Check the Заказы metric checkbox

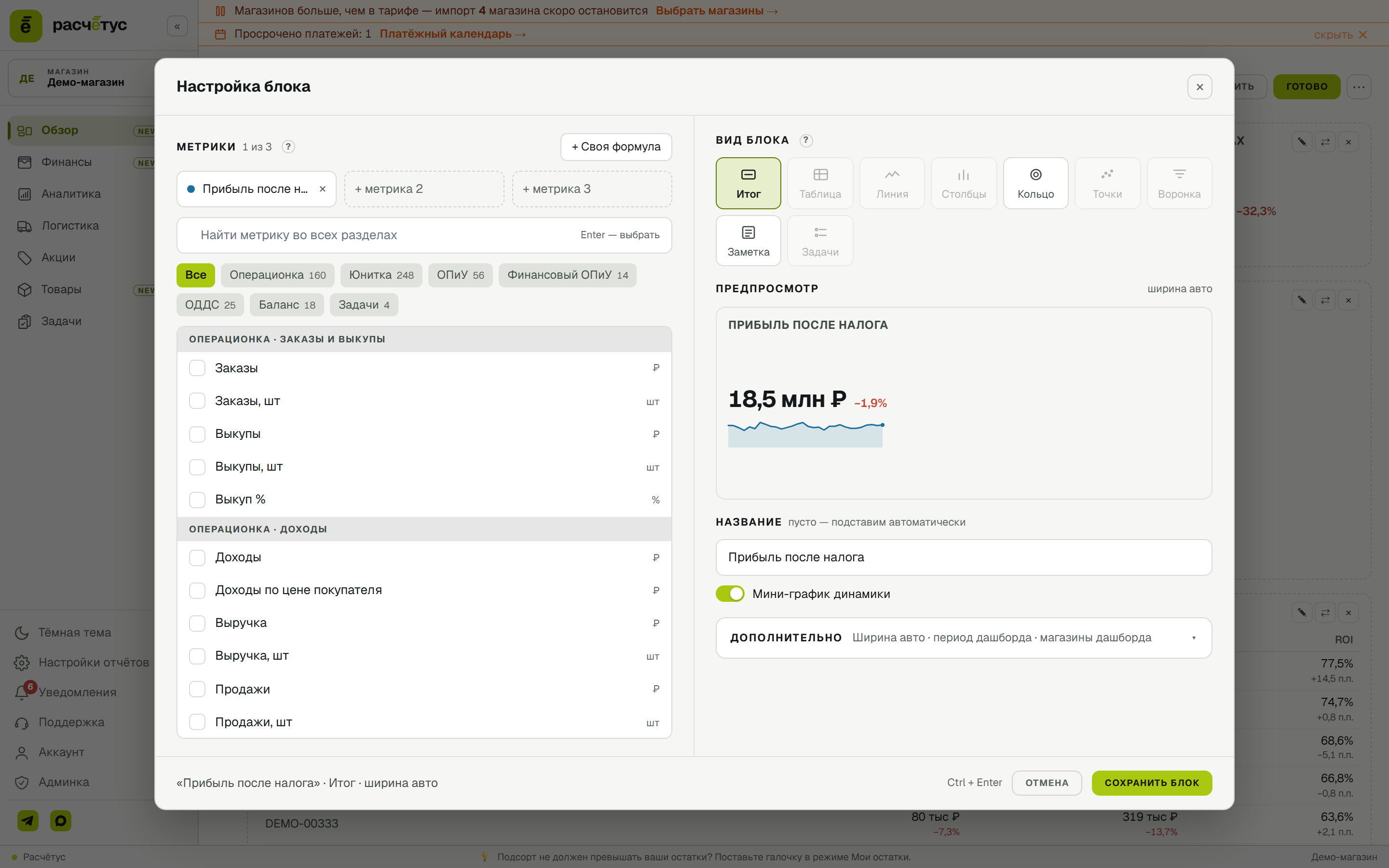(x=197, y=368)
